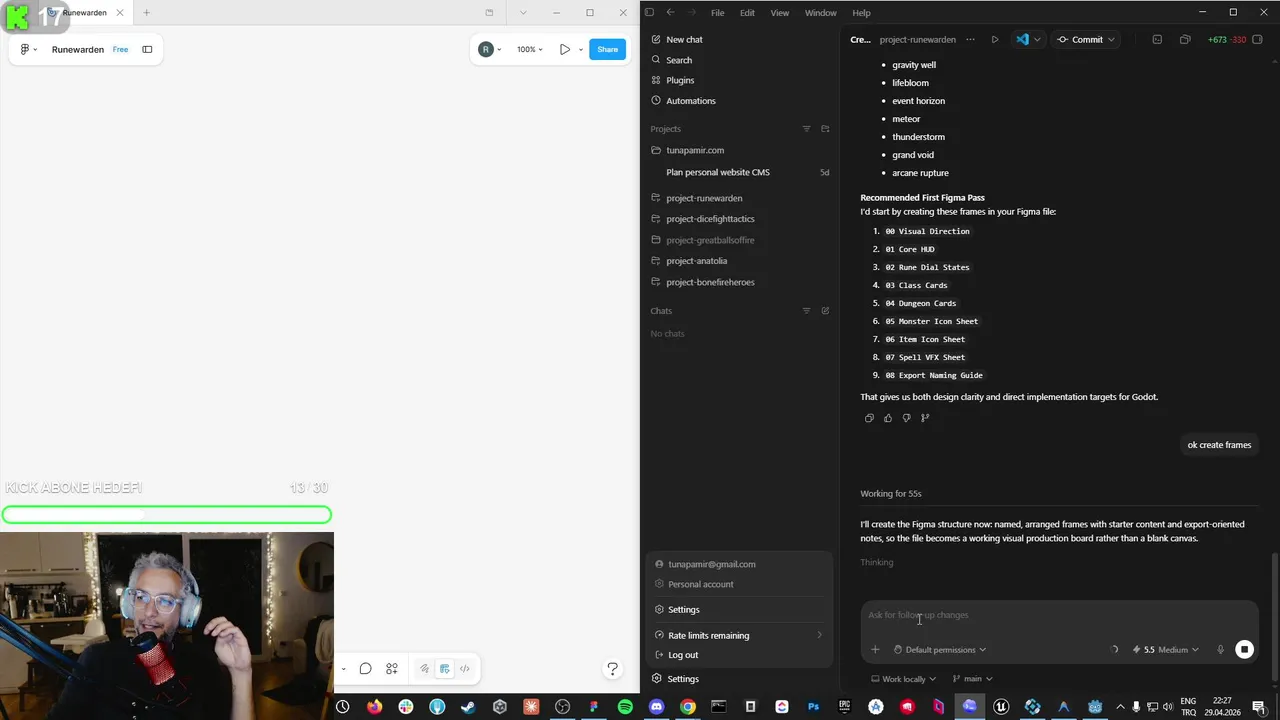Open the thread more options ellipsis
Screen dimensions: 1280x720
(x=969, y=40)
